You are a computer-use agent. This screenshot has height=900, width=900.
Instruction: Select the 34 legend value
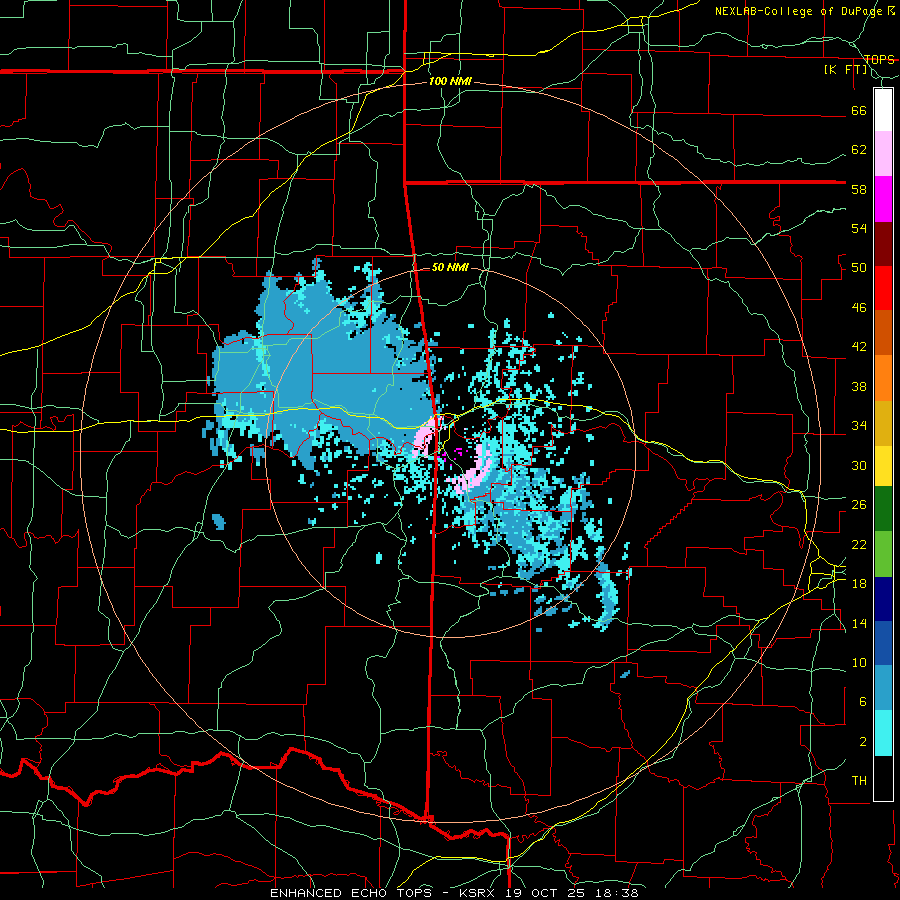tap(859, 426)
